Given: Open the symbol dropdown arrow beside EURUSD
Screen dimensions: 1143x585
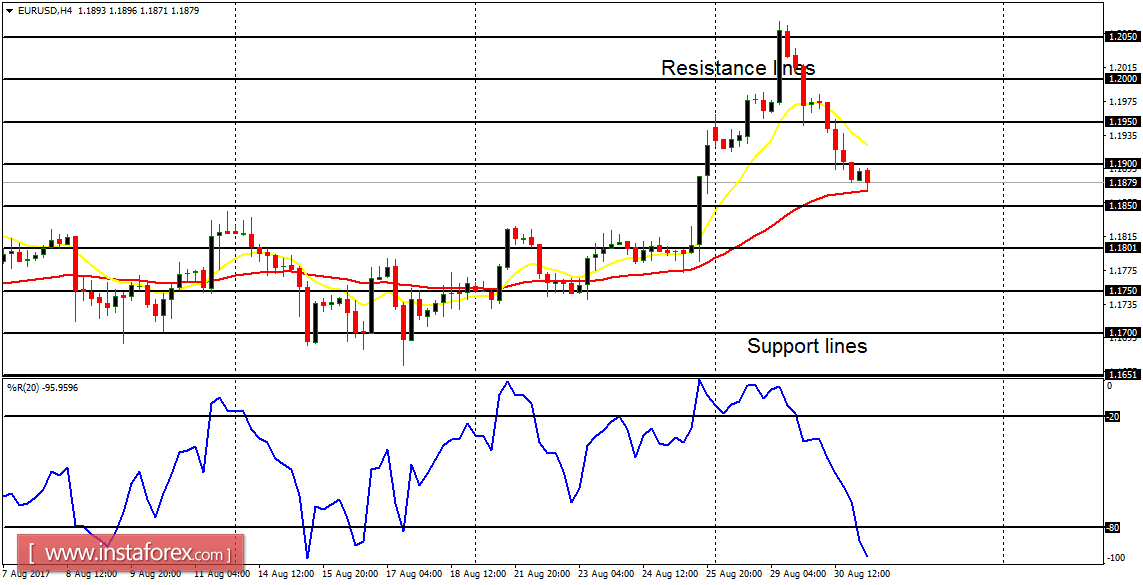Looking at the screenshot, I should pyautogui.click(x=10, y=10).
